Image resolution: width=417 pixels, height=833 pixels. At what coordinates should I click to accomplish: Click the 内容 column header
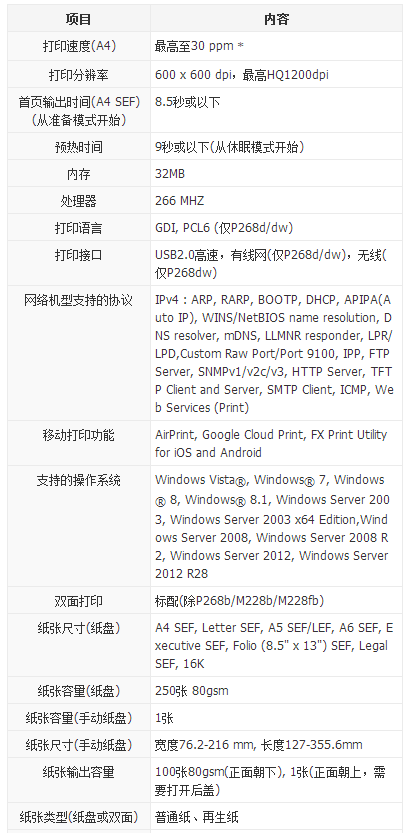[276, 20]
